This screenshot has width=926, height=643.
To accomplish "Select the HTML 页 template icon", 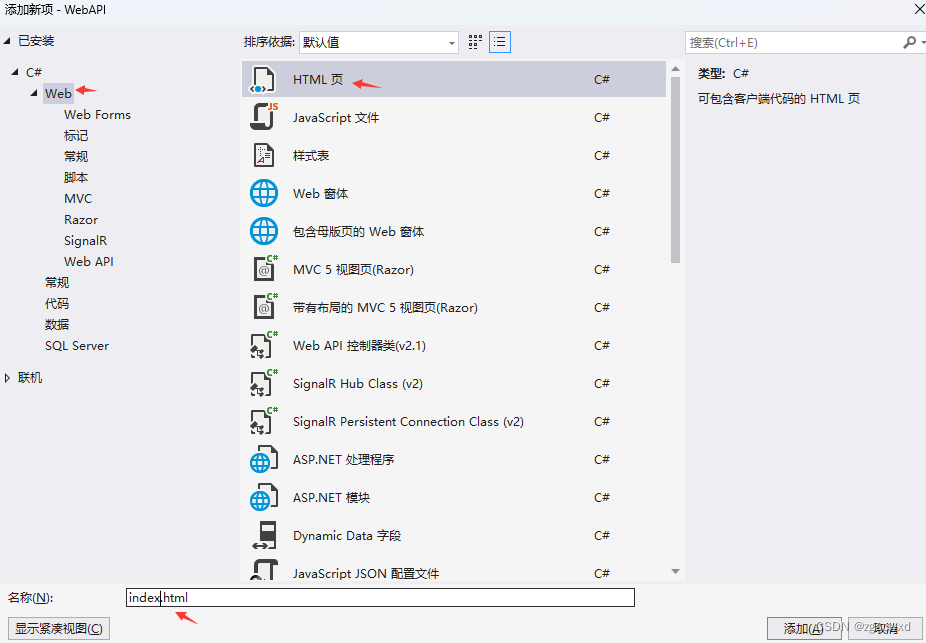I will pyautogui.click(x=263, y=80).
